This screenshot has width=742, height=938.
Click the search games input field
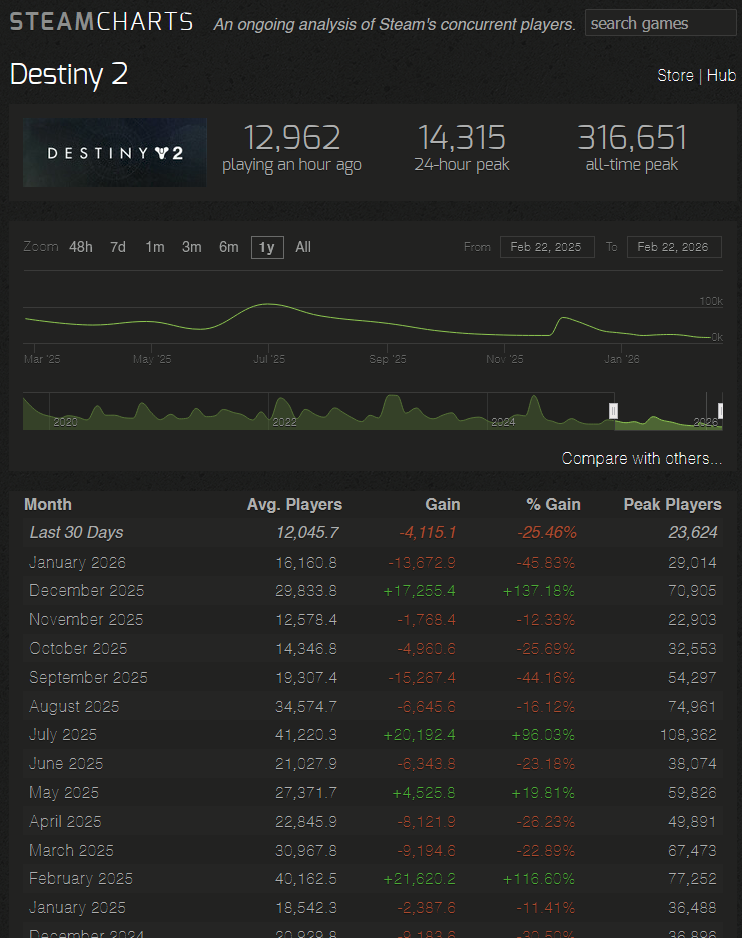click(x=660, y=23)
